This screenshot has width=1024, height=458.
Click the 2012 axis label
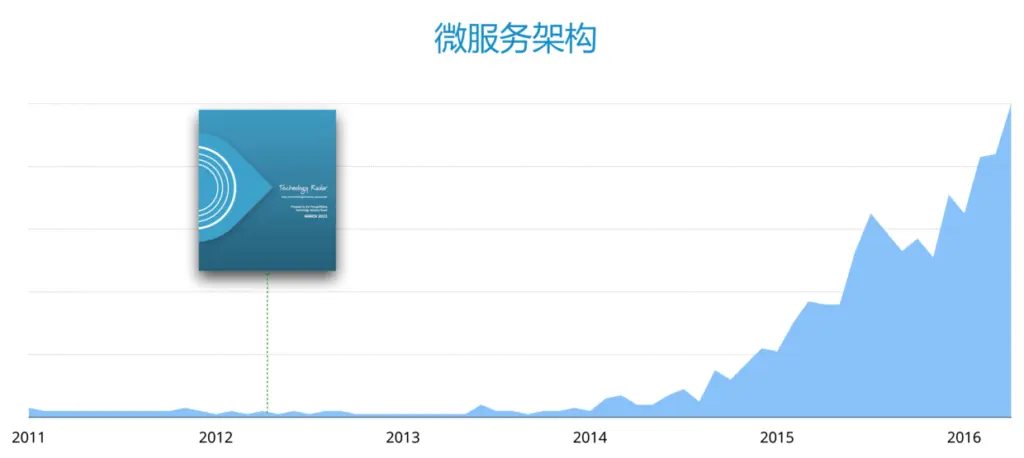pos(216,437)
